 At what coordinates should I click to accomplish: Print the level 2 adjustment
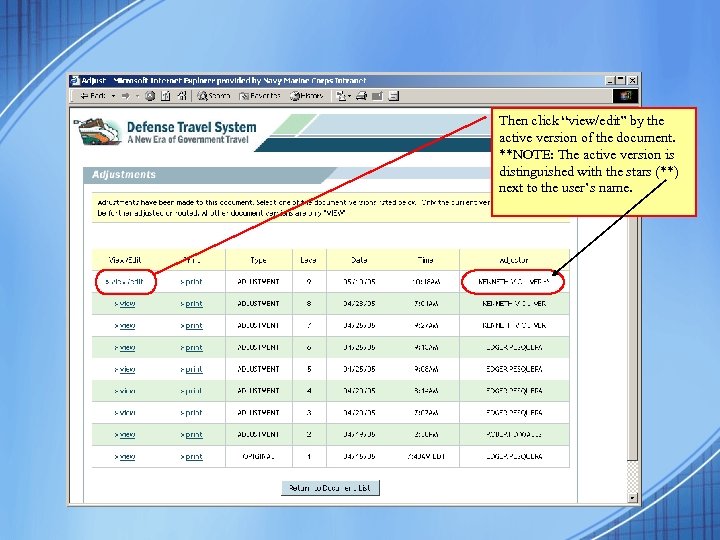click(x=191, y=434)
